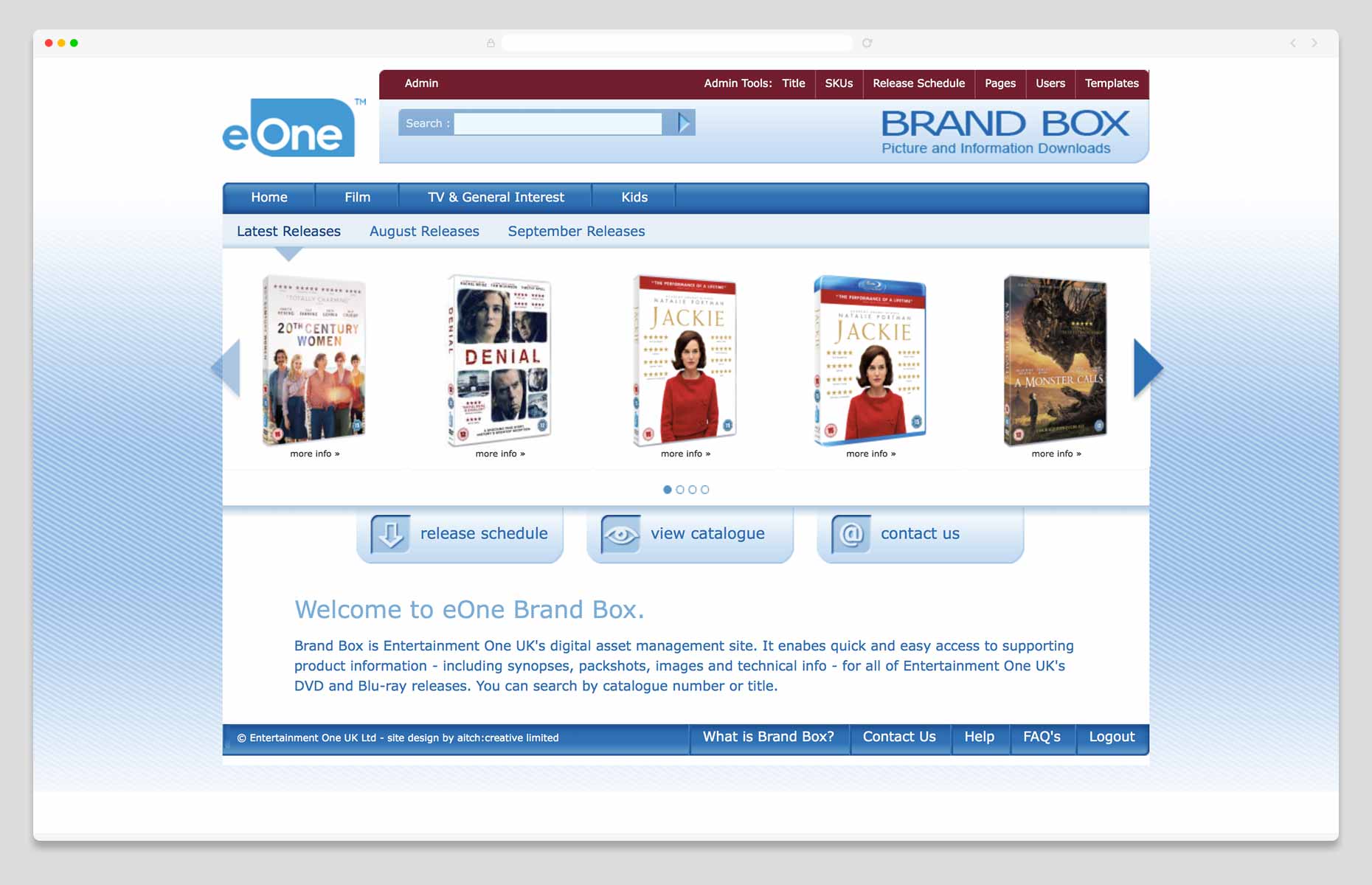
Task: Open Users admin tool
Action: [x=1050, y=83]
